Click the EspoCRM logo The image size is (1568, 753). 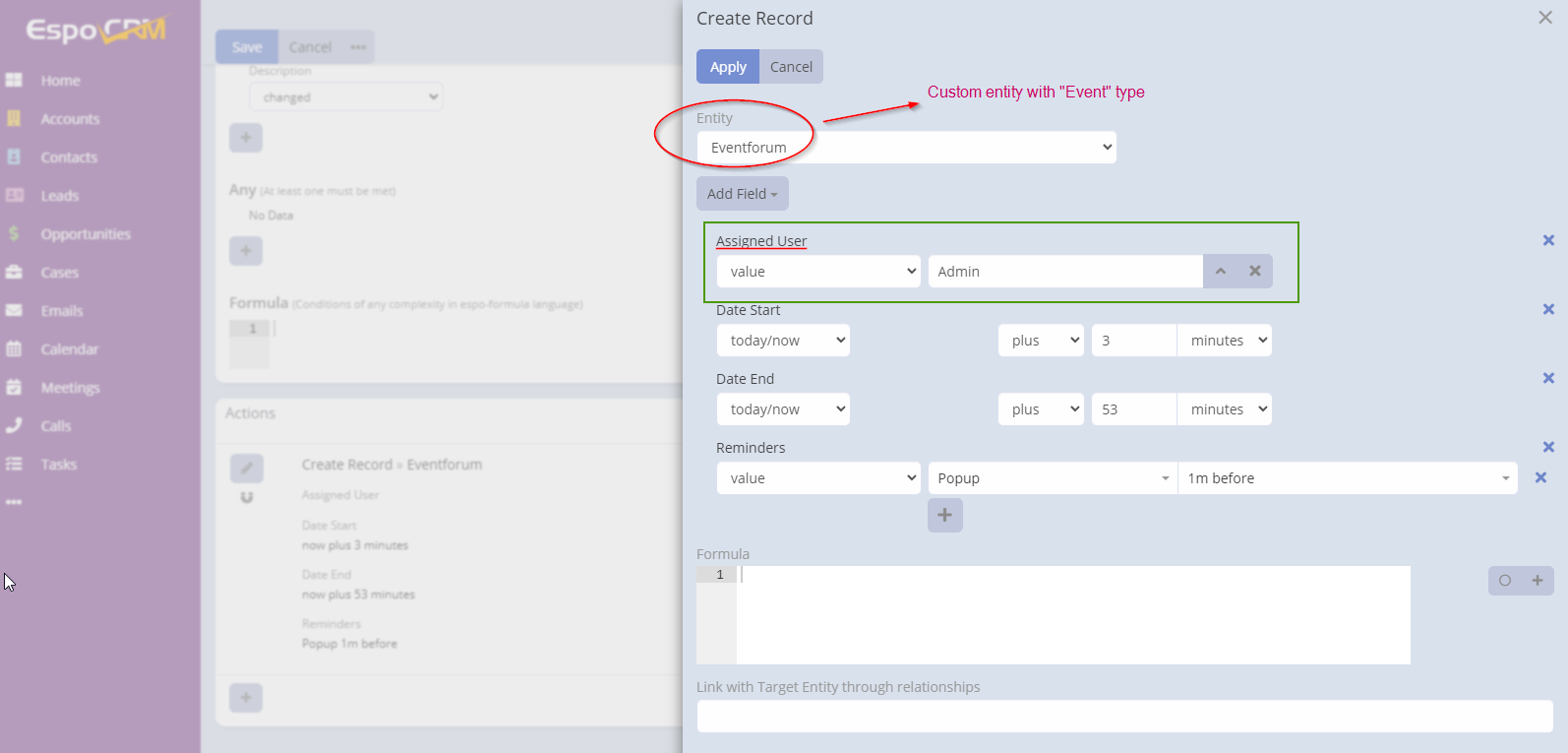point(97,31)
